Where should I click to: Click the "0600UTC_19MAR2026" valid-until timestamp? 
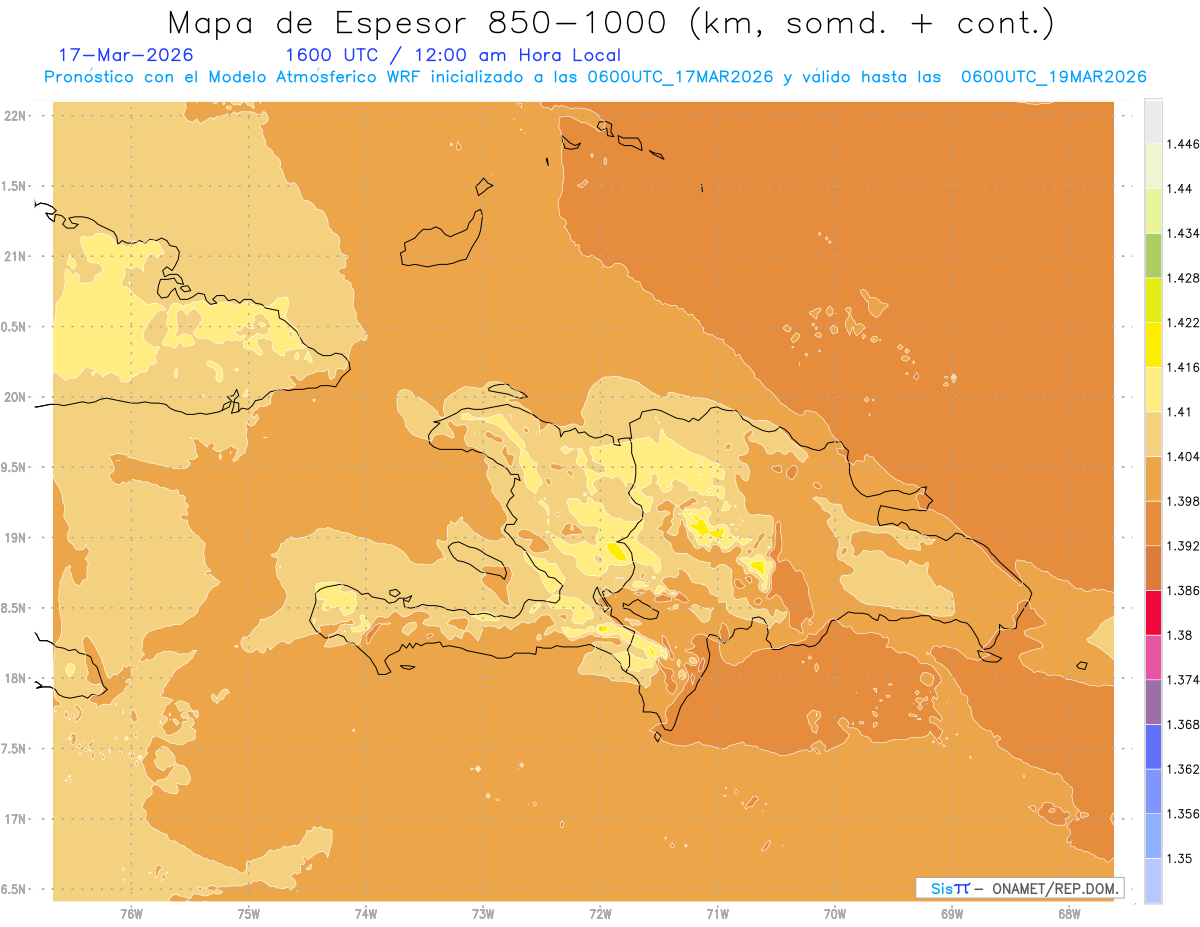(x=1053, y=77)
